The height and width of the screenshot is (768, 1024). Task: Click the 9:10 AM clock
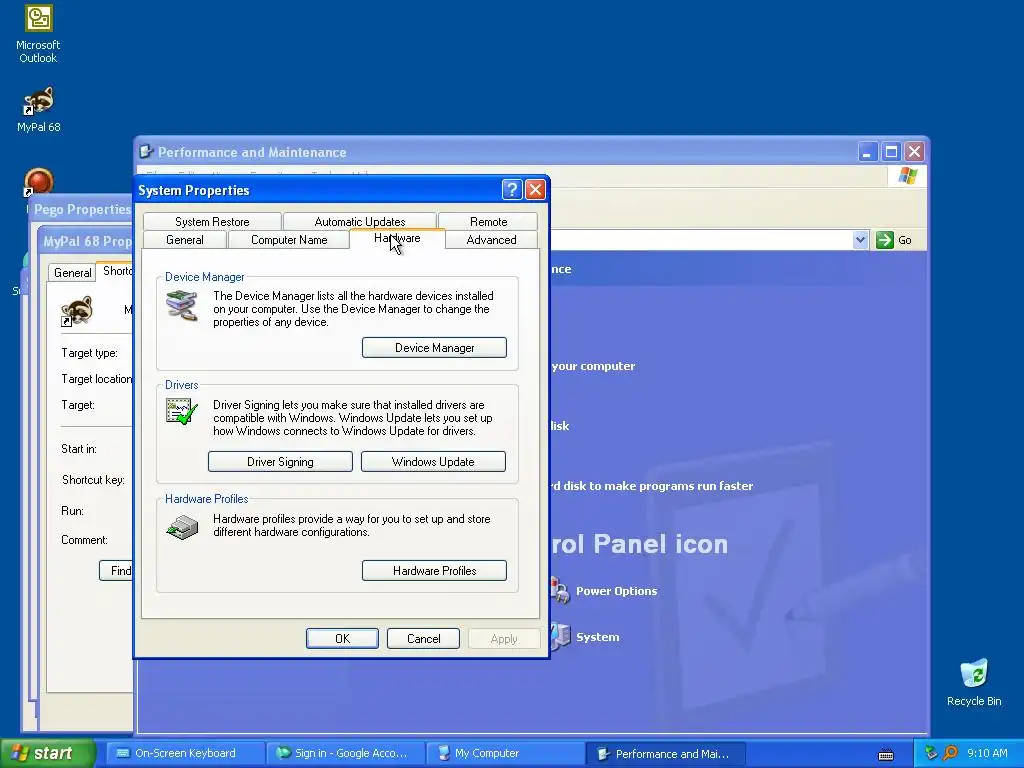(x=987, y=753)
